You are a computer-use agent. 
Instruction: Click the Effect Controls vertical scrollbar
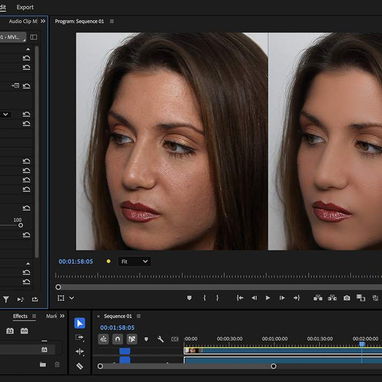coord(37,152)
